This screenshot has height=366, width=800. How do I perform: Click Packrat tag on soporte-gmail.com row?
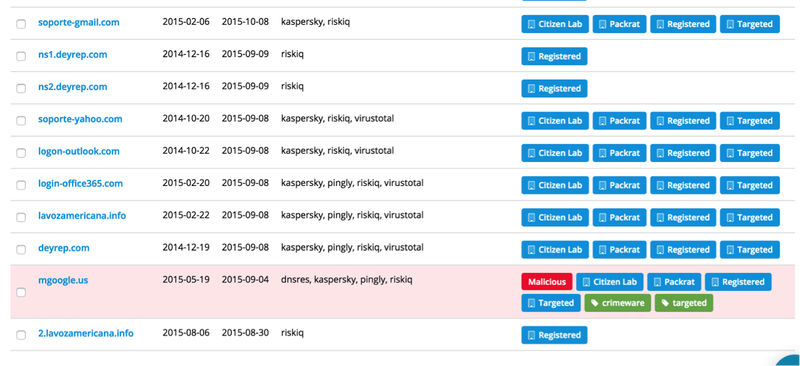(619, 24)
